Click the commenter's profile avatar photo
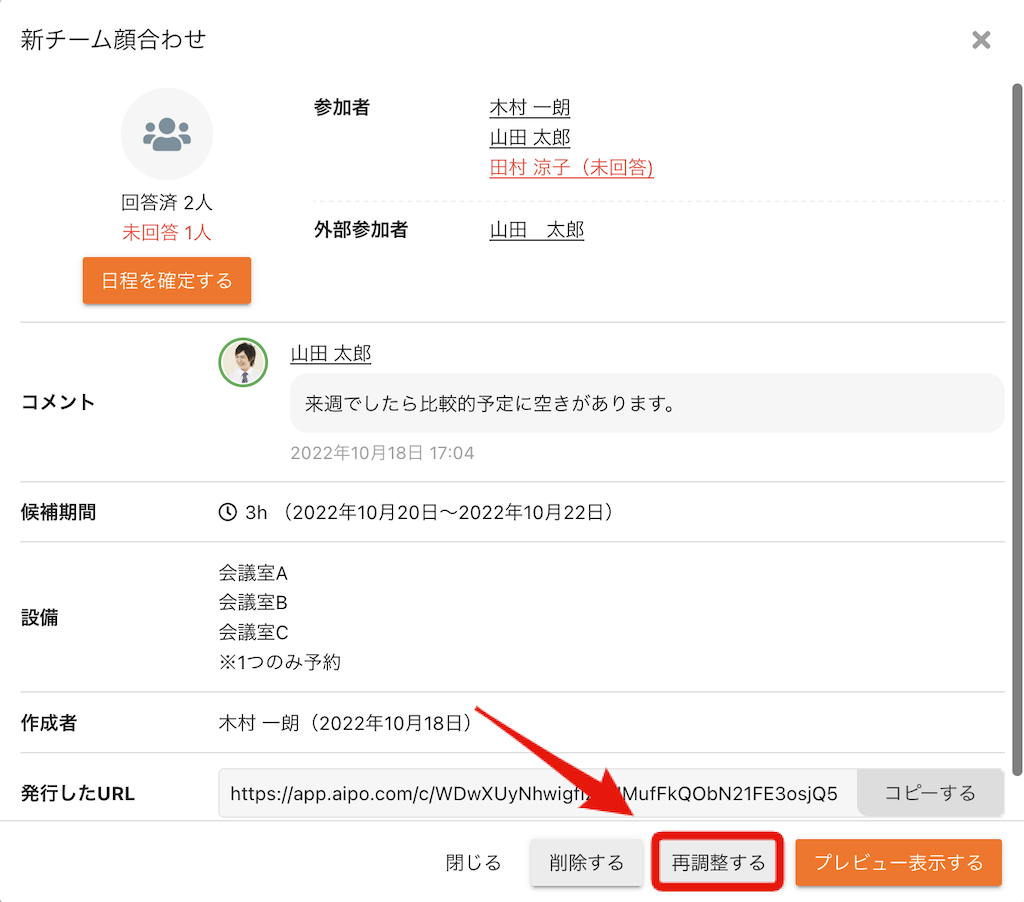 pos(243,362)
